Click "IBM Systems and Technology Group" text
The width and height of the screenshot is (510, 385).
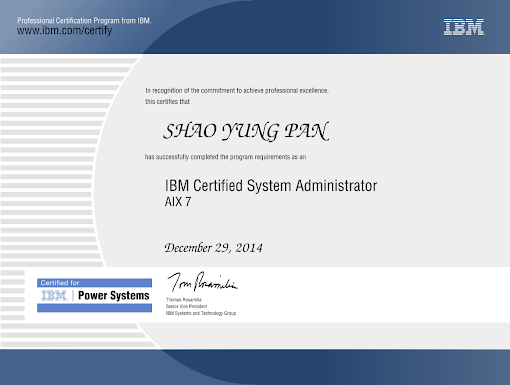click(201, 313)
